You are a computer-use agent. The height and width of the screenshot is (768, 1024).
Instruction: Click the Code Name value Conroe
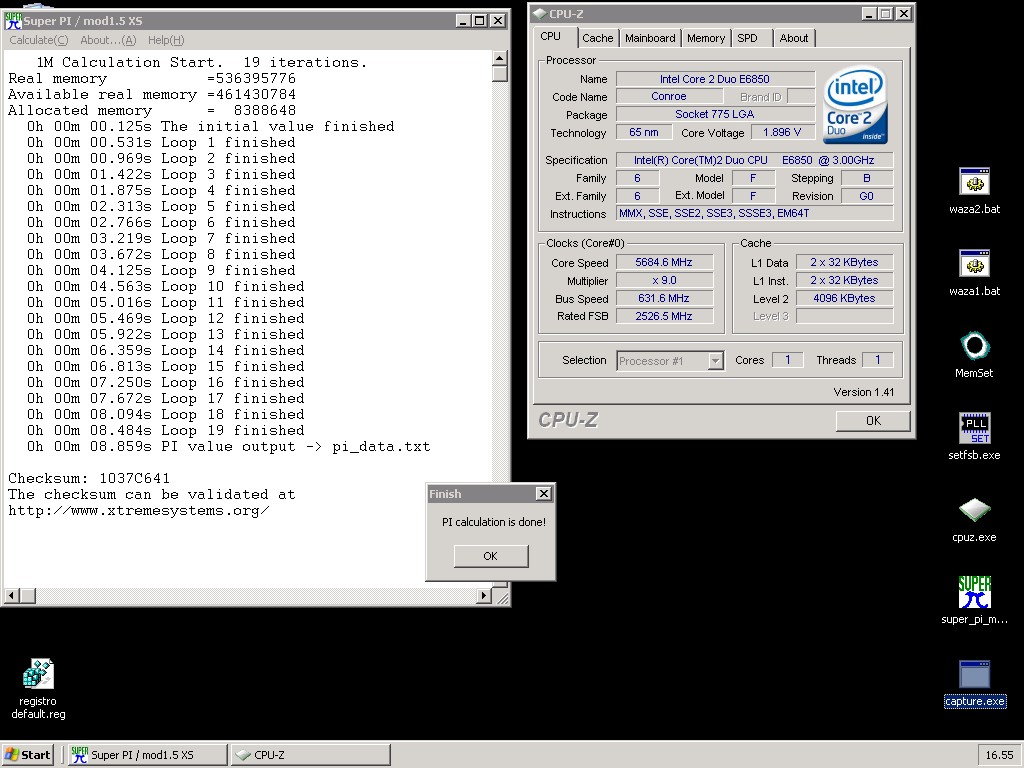pyautogui.click(x=669, y=96)
